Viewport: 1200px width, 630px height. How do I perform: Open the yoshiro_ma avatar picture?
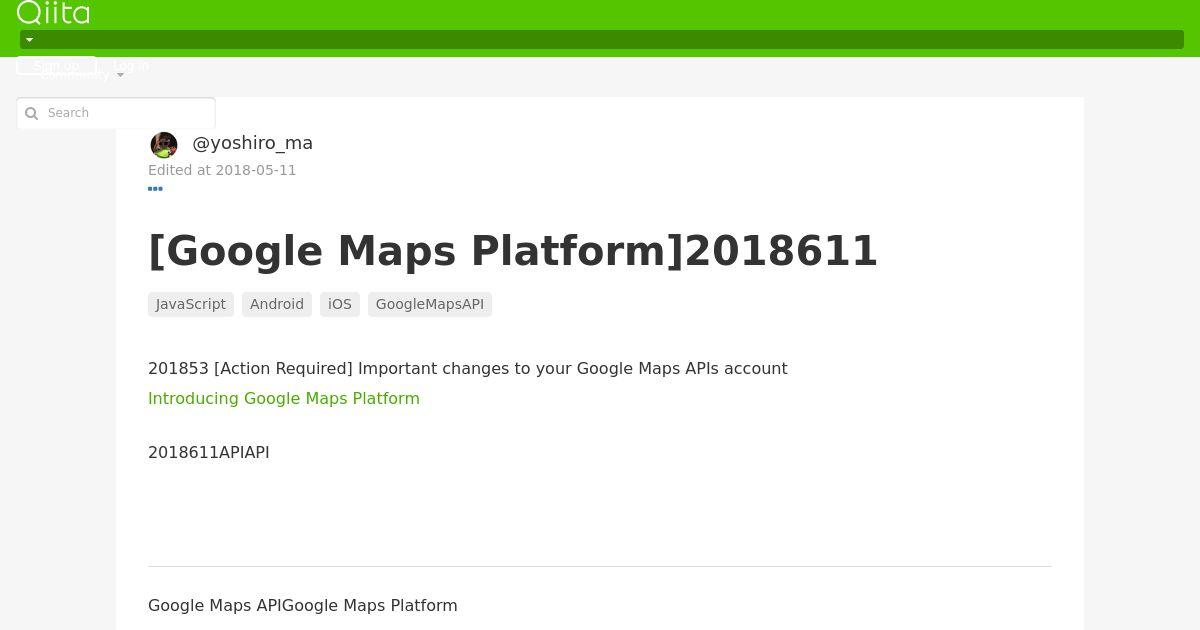[x=164, y=145]
